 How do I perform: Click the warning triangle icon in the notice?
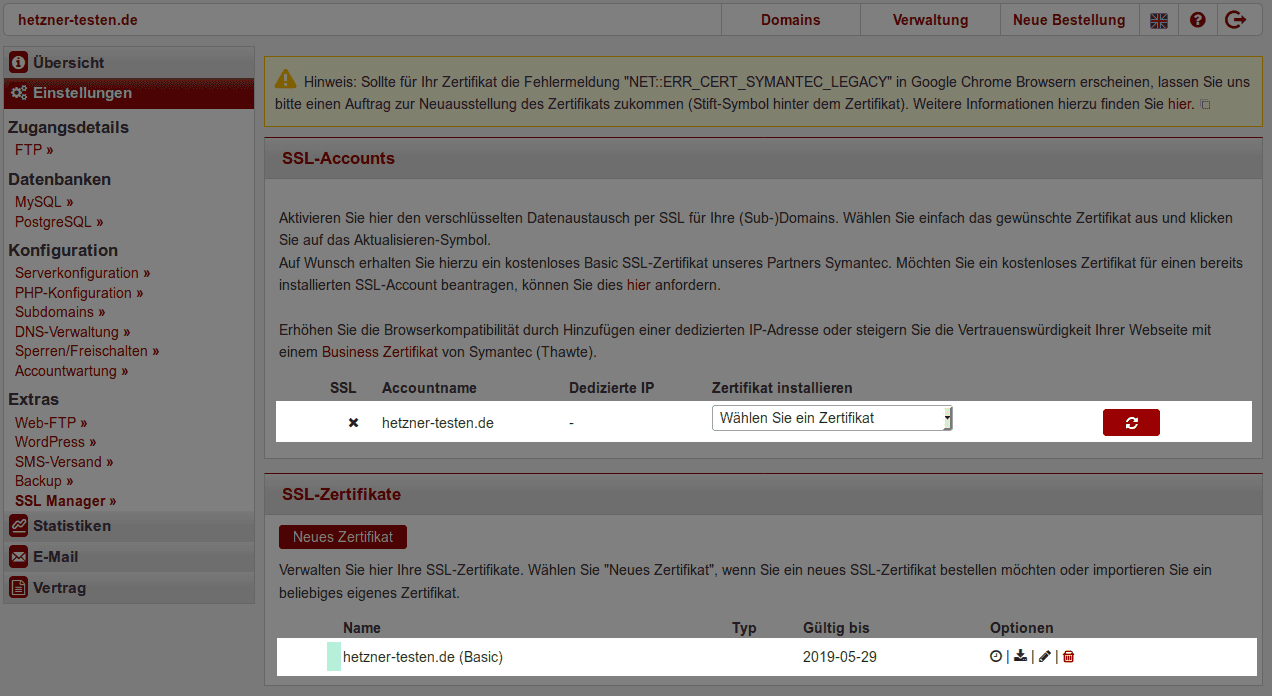286,78
